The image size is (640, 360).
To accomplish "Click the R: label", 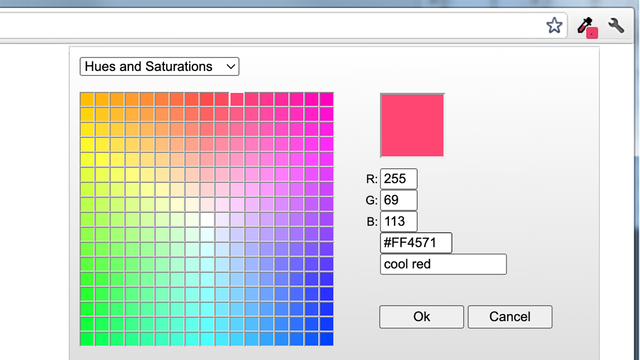I will tap(372, 179).
